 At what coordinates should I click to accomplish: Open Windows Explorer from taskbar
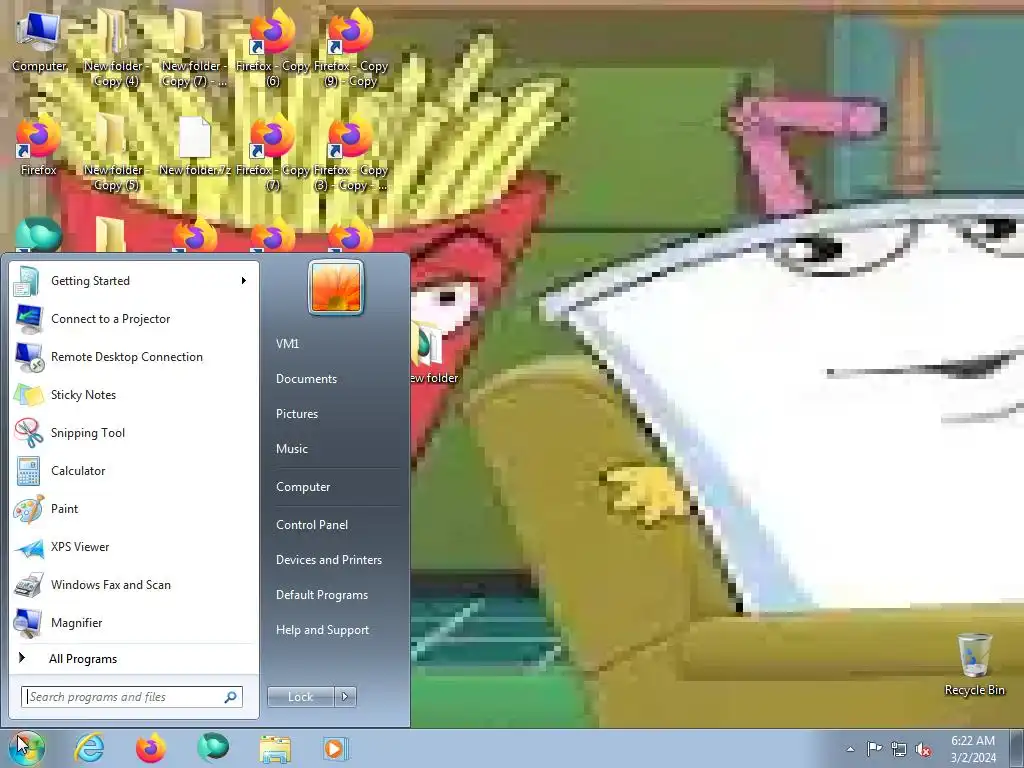point(275,748)
